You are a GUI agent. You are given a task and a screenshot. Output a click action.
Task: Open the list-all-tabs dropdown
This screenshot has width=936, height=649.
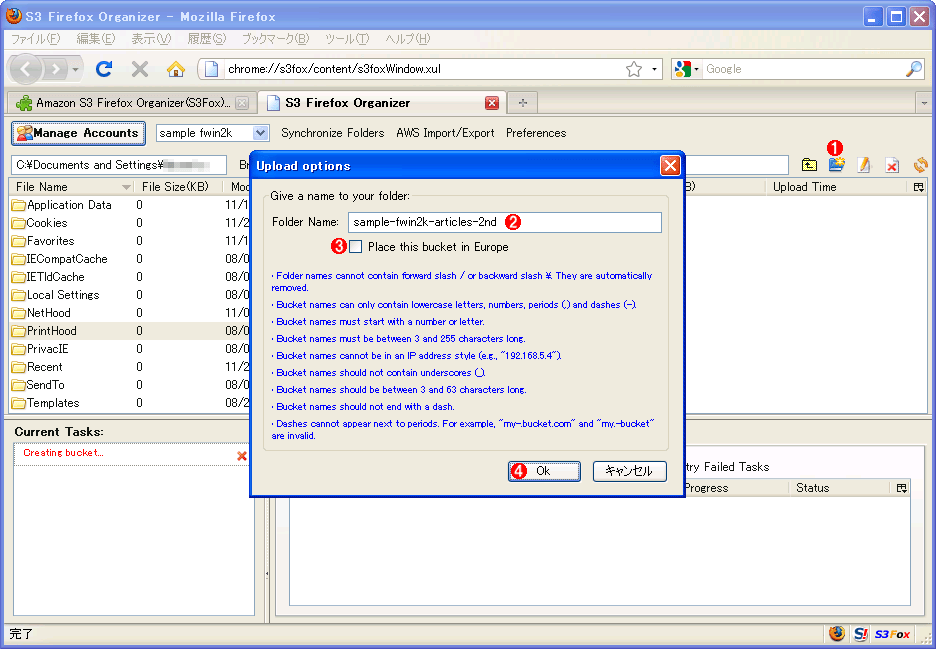tap(924, 103)
